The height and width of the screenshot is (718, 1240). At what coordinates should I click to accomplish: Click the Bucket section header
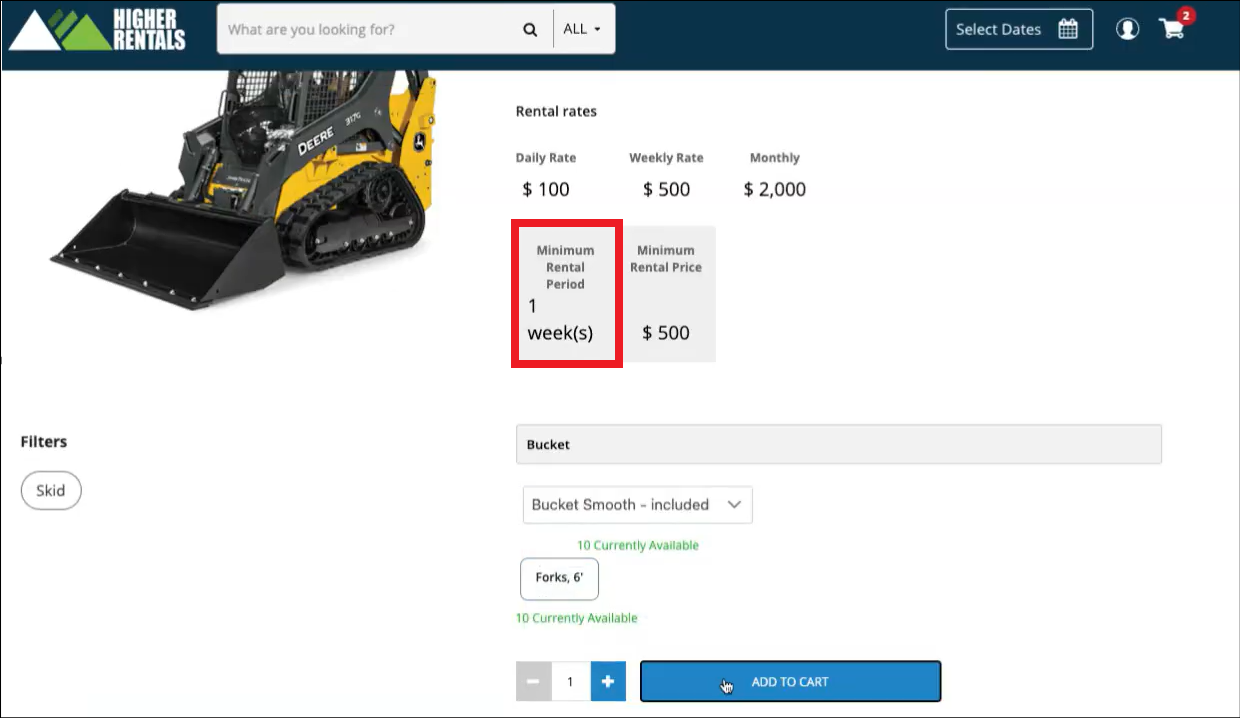click(838, 444)
